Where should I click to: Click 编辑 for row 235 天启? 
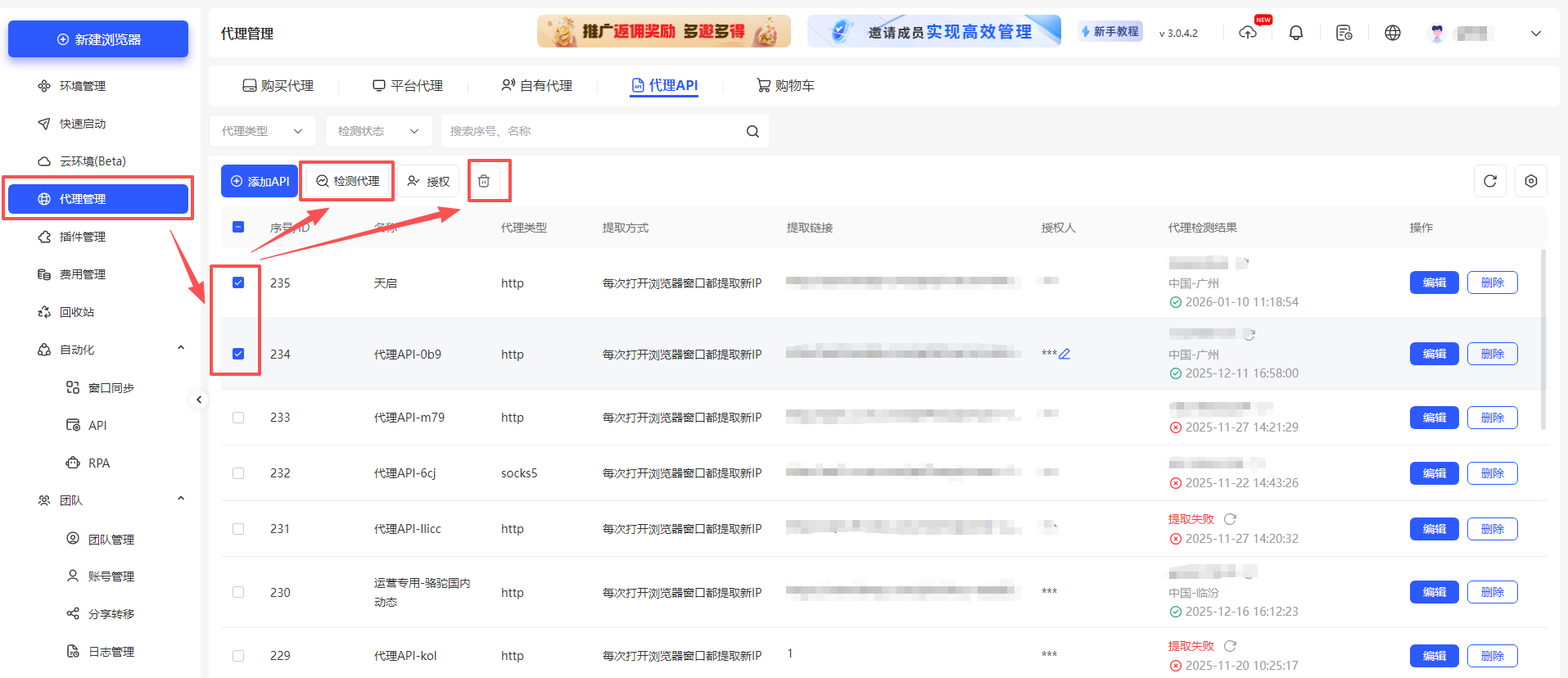1435,282
